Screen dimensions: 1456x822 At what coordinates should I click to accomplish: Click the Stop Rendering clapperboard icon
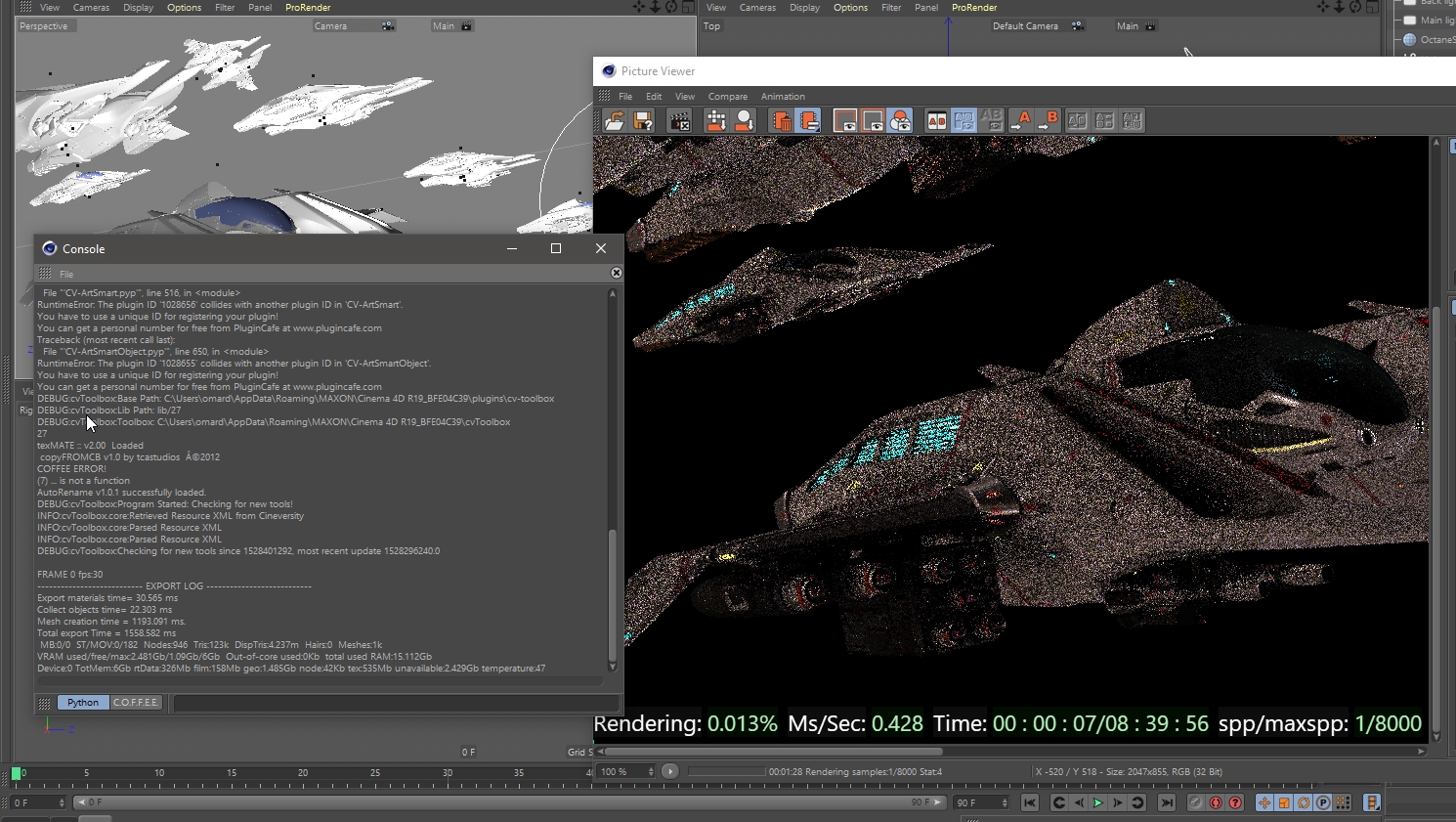tap(679, 120)
